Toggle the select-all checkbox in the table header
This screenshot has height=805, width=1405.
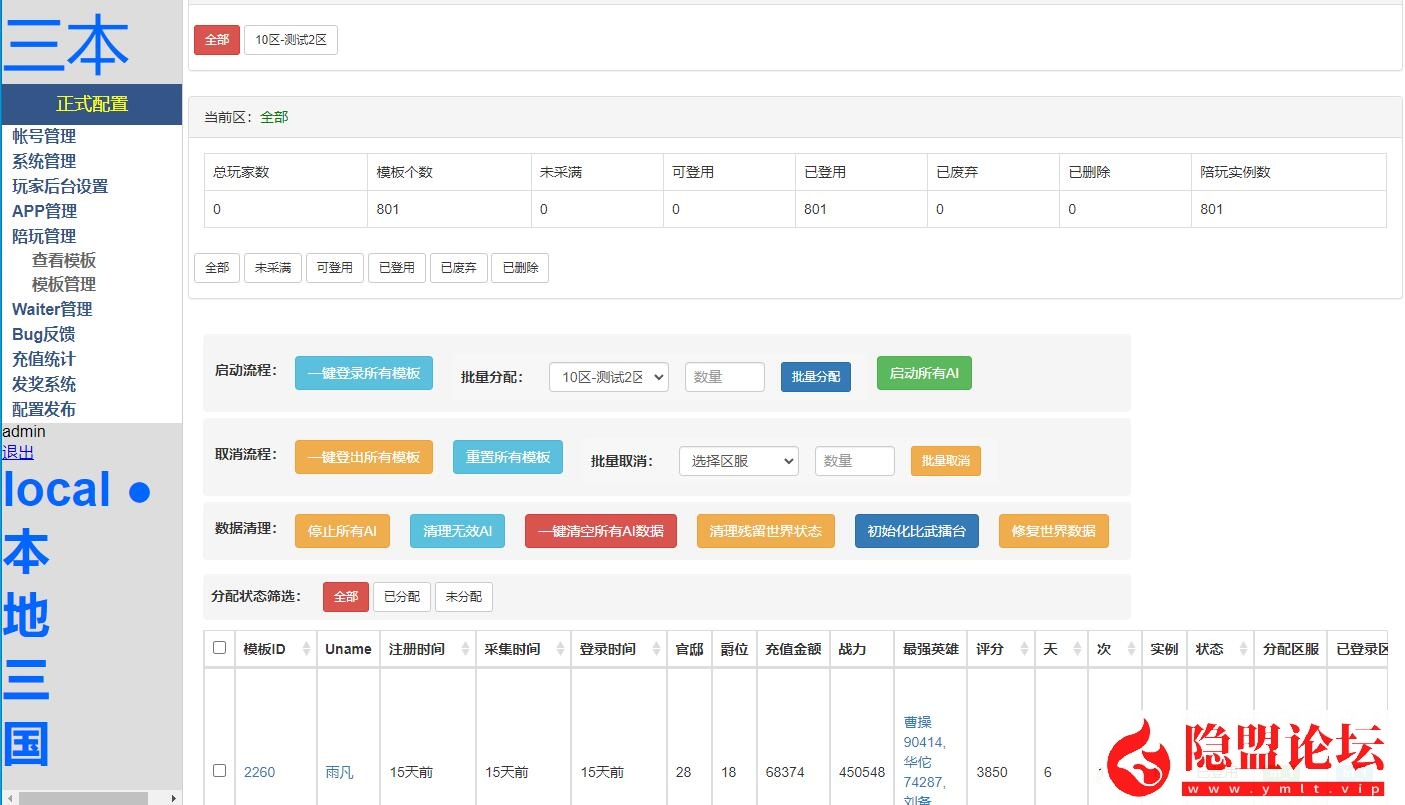(x=219, y=647)
